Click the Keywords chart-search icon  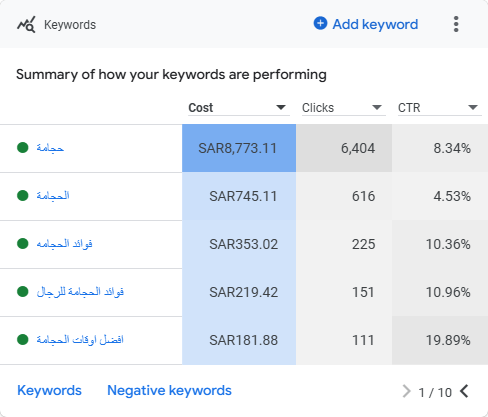pyautogui.click(x=26, y=24)
